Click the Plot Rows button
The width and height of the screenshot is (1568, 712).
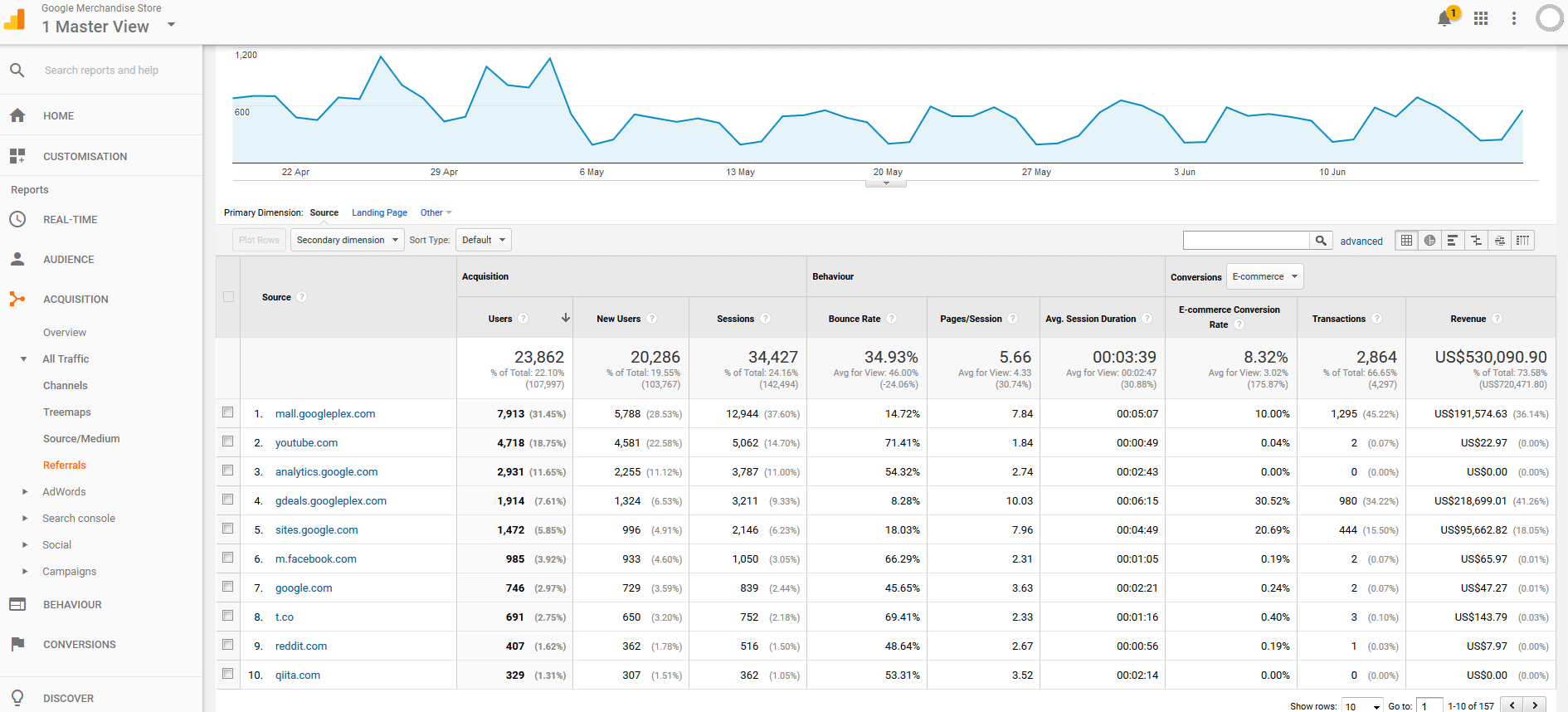pos(259,240)
